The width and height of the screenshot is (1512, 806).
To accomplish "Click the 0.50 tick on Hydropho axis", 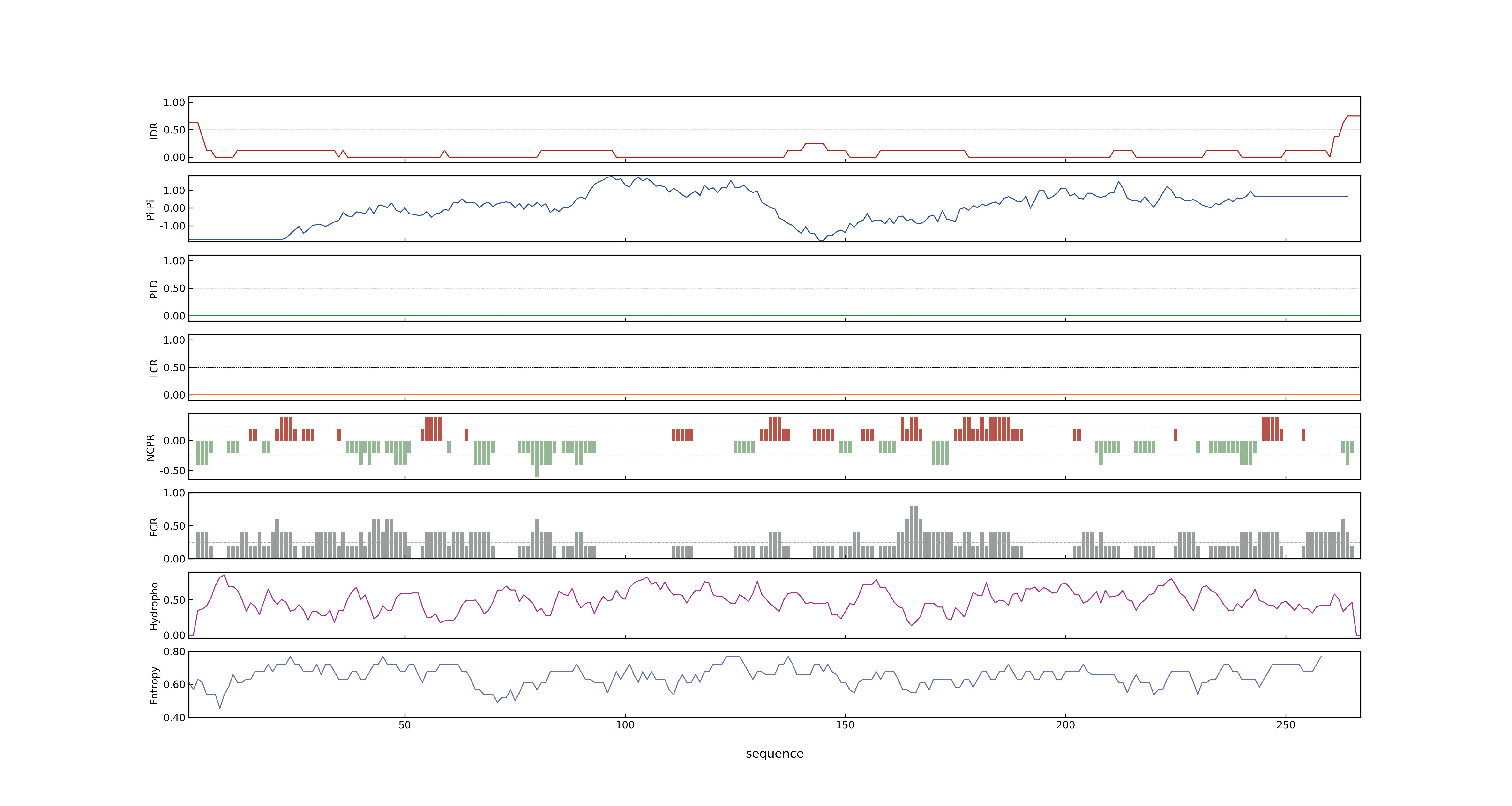I will pos(174,600).
